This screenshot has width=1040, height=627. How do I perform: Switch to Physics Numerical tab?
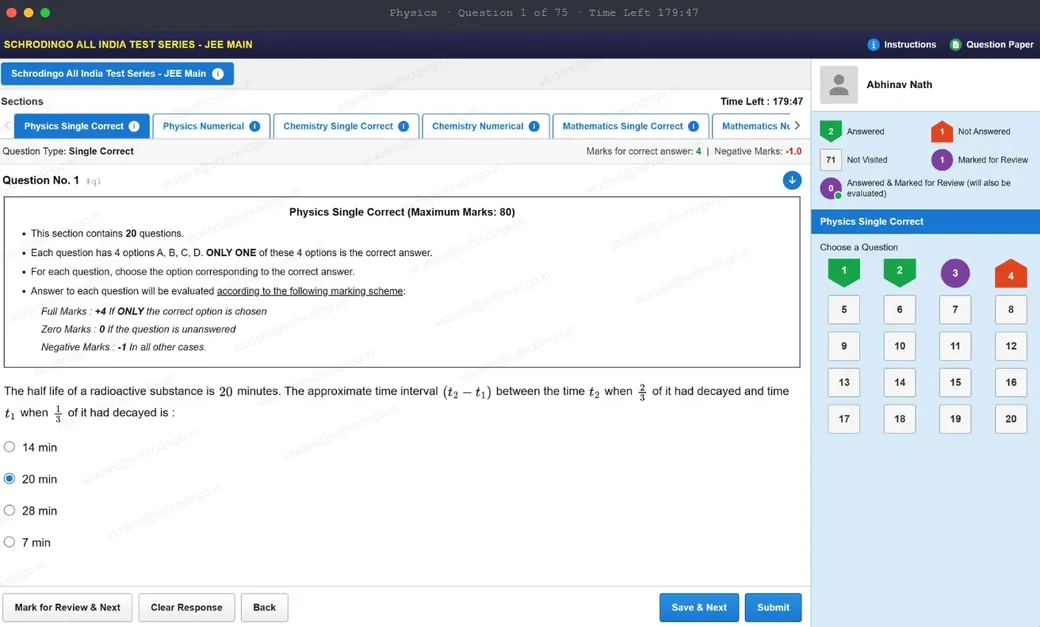[211, 126]
